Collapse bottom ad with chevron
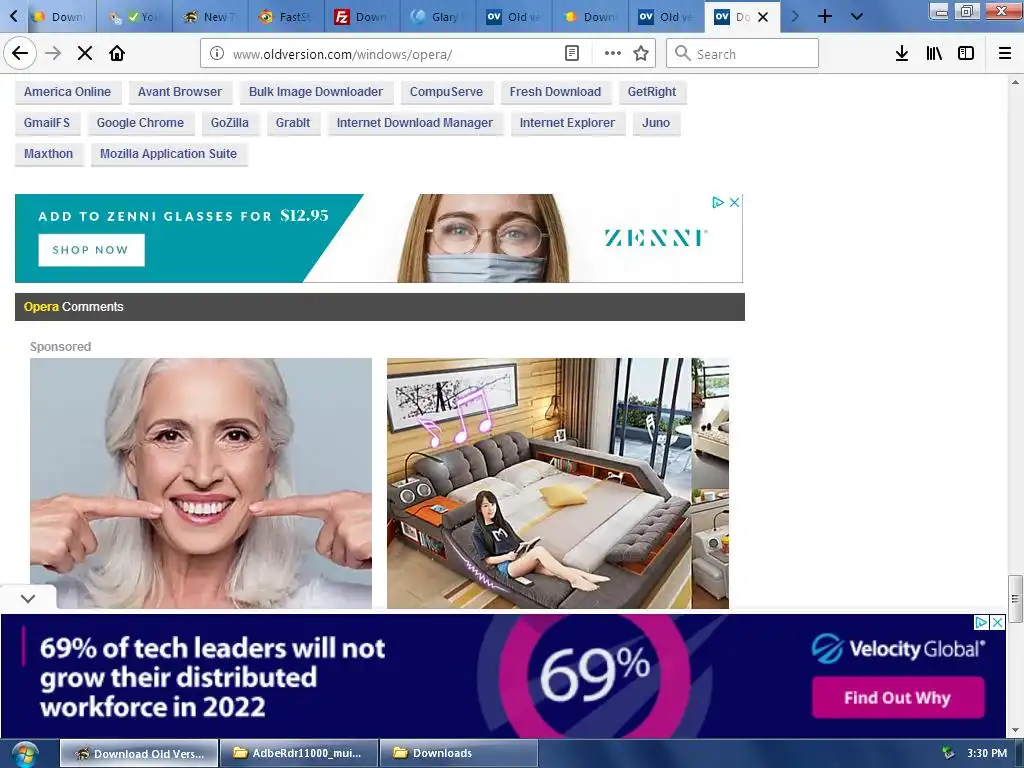The width and height of the screenshot is (1024, 768). click(28, 599)
